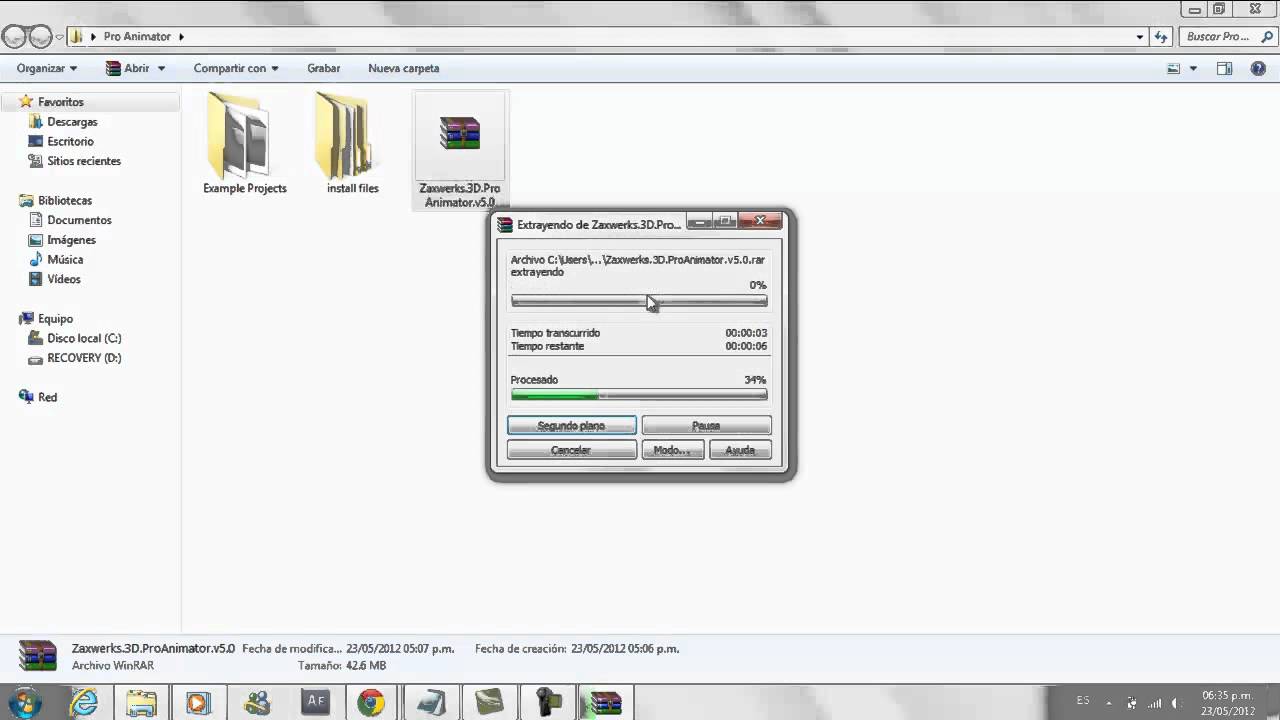This screenshot has width=1280, height=720.
Task: Expand the view options dropdown arrow
Action: (1193, 69)
